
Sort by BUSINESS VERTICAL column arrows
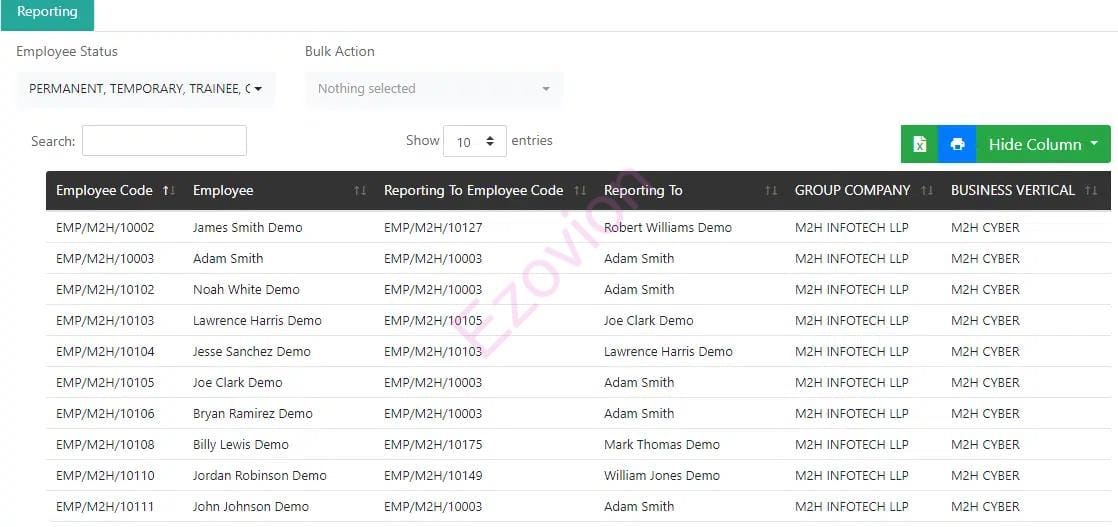pyautogui.click(x=1091, y=190)
